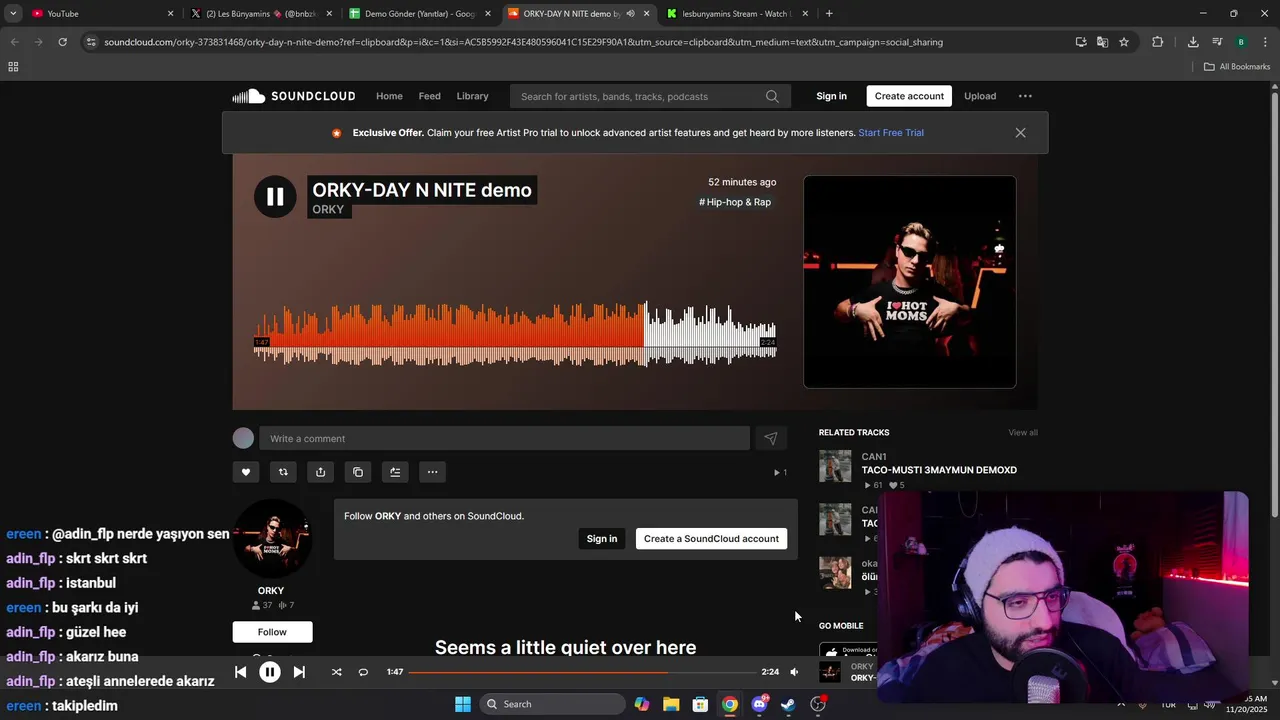The image size is (1280, 720).
Task: Seek along the bottom player progress bar
Action: (583, 672)
